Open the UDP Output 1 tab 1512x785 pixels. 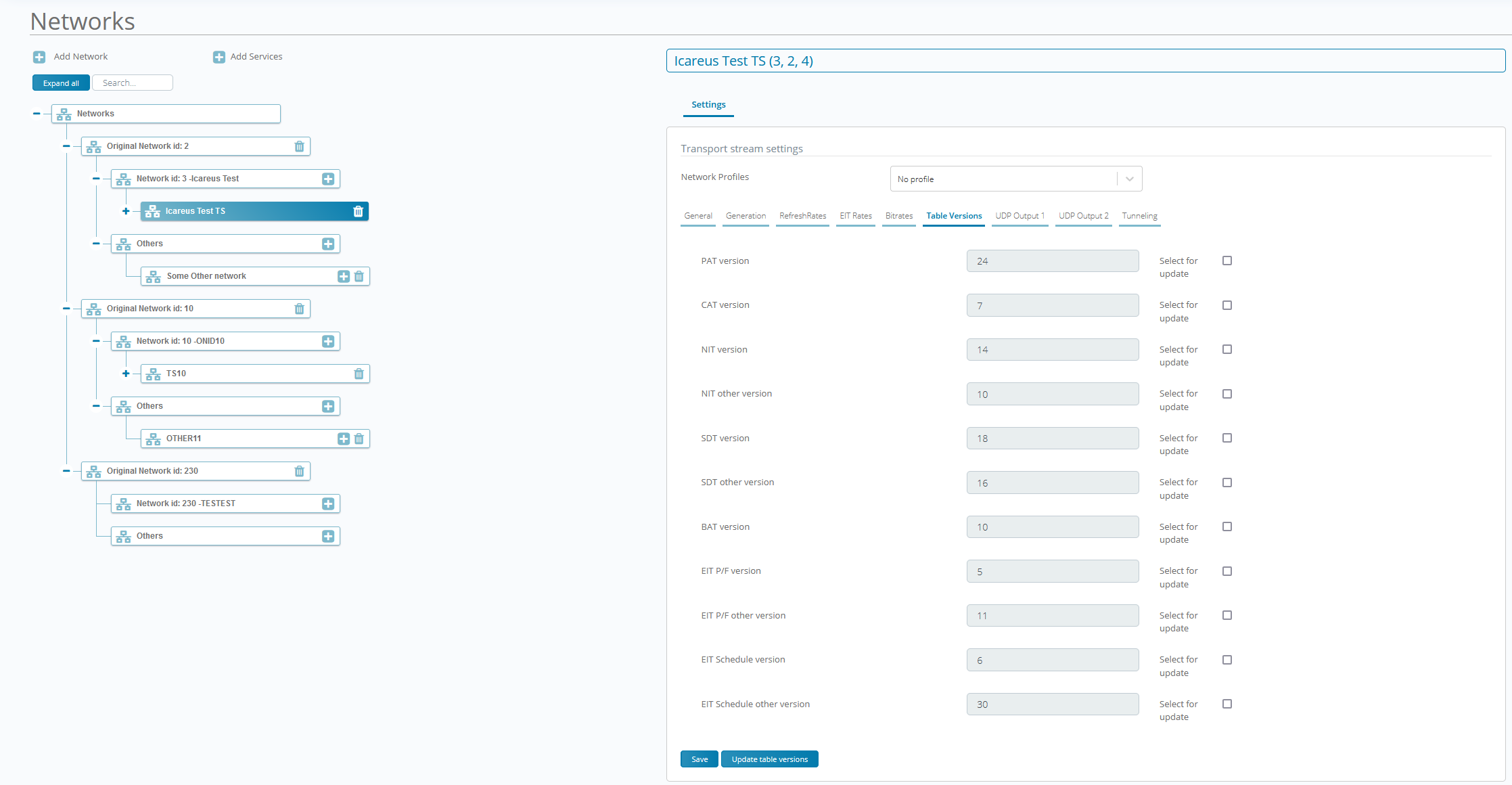tap(1020, 216)
